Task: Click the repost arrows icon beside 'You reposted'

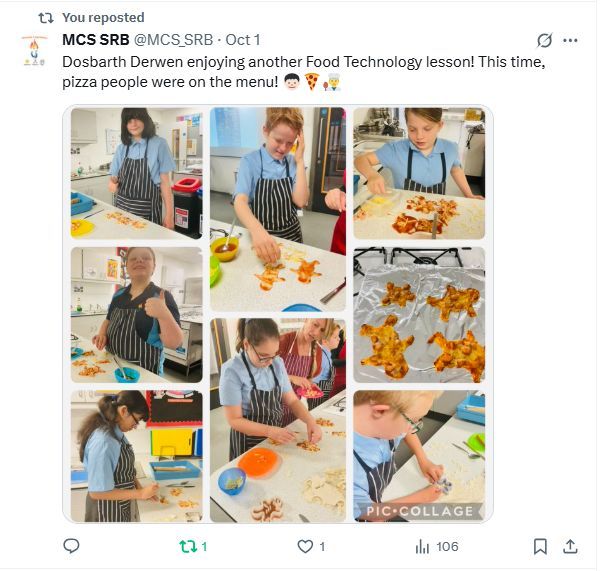Action: pos(45,17)
